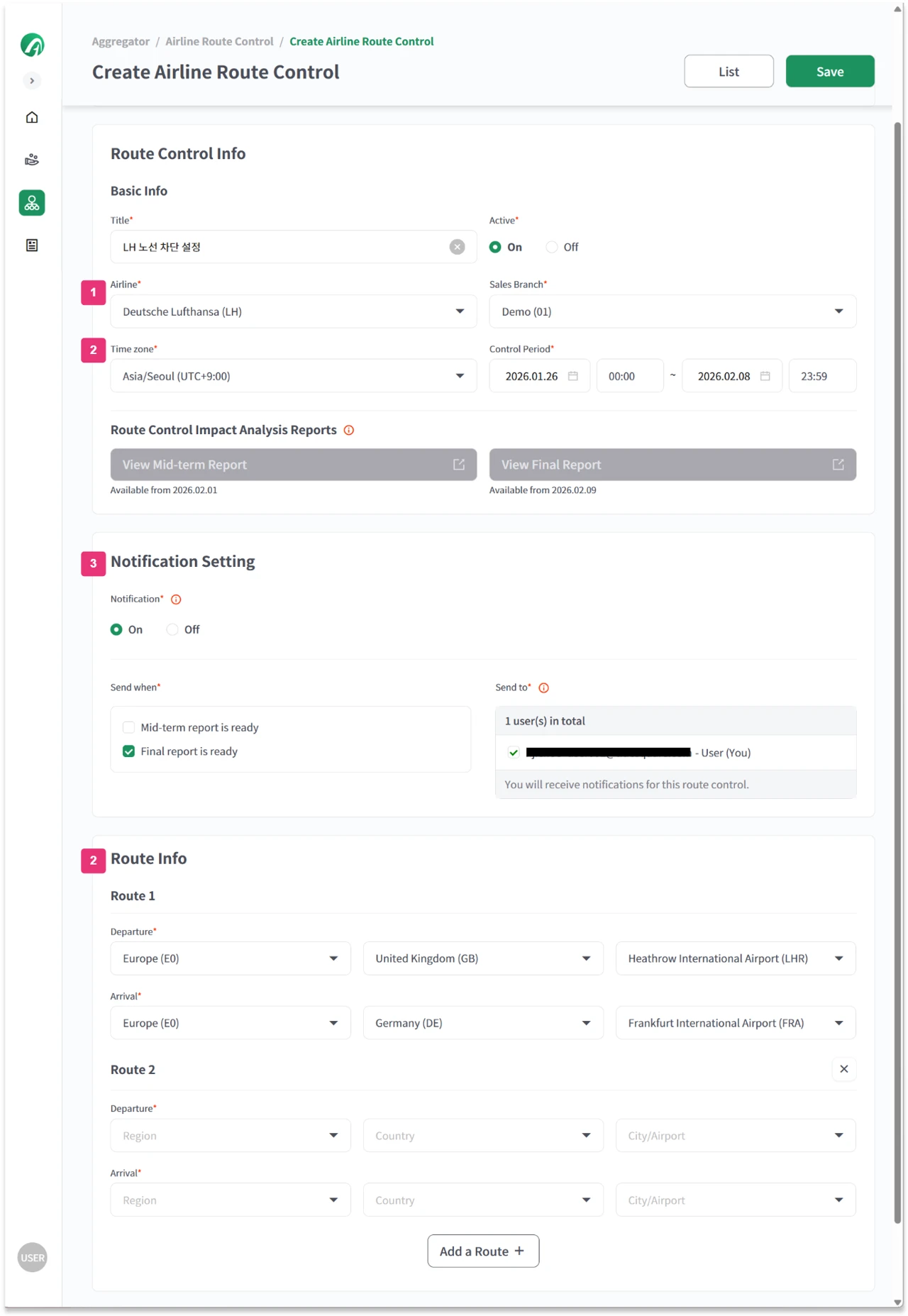Click external link icon on View Final Report

pos(838,465)
